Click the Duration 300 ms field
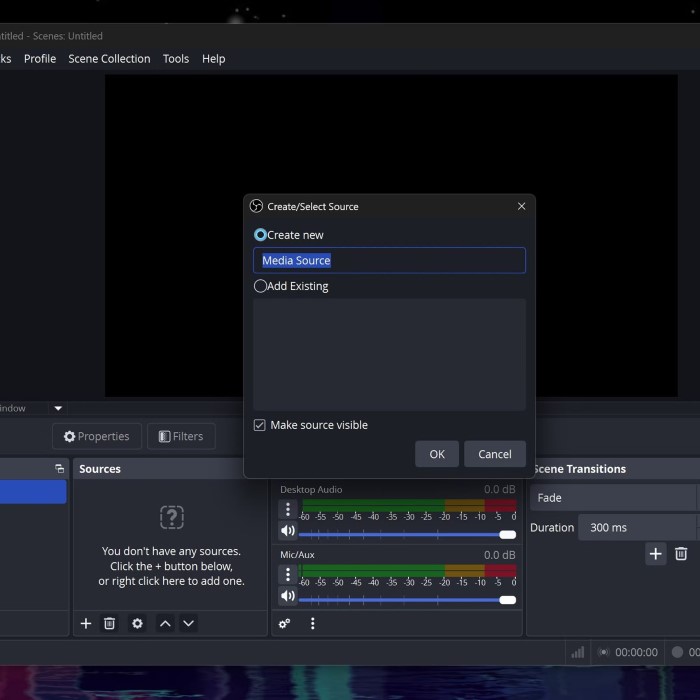700x700 pixels. [x=639, y=527]
